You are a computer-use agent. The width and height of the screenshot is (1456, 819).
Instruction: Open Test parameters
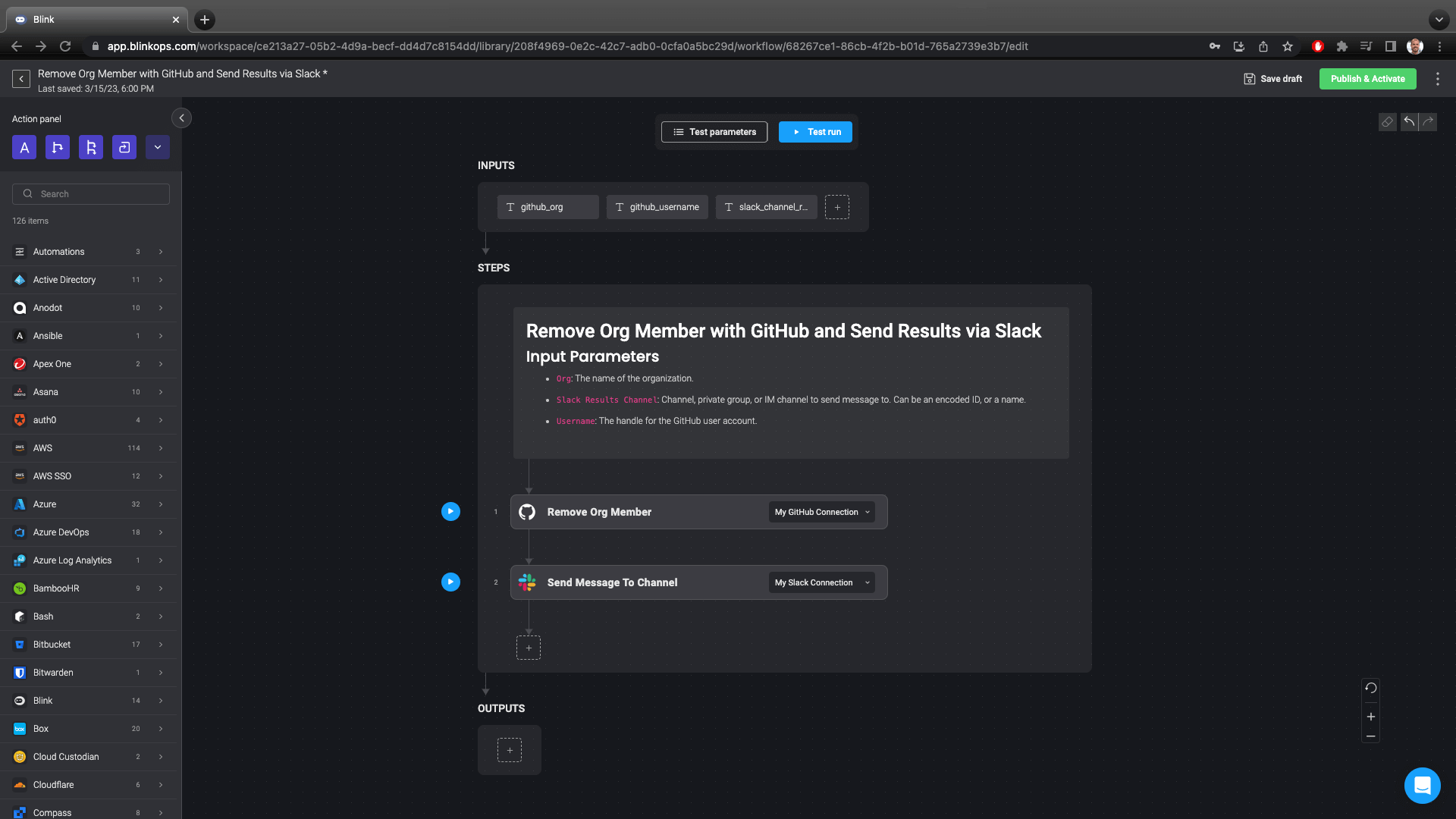714,132
